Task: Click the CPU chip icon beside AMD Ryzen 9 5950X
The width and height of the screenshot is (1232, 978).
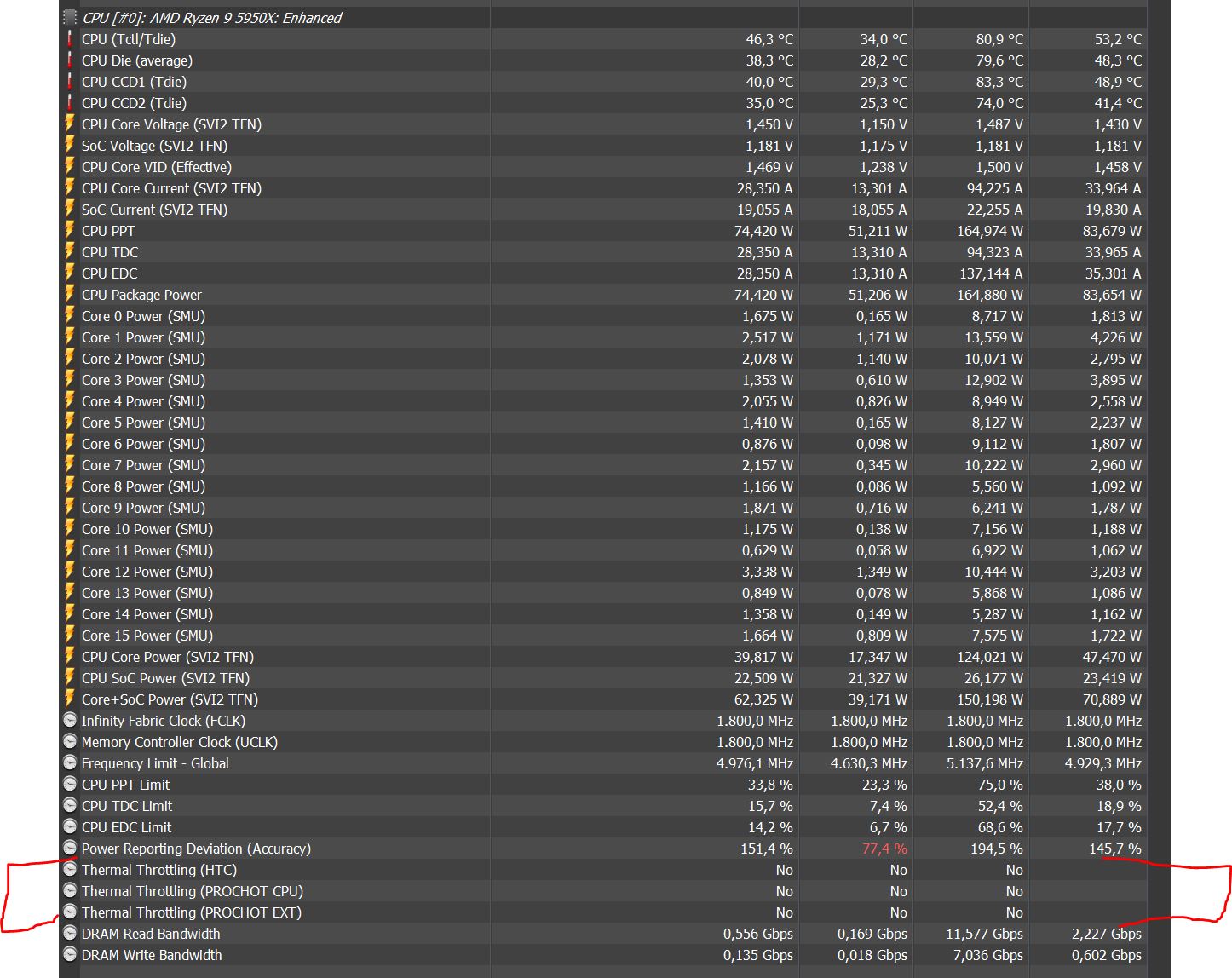Action: [70, 17]
